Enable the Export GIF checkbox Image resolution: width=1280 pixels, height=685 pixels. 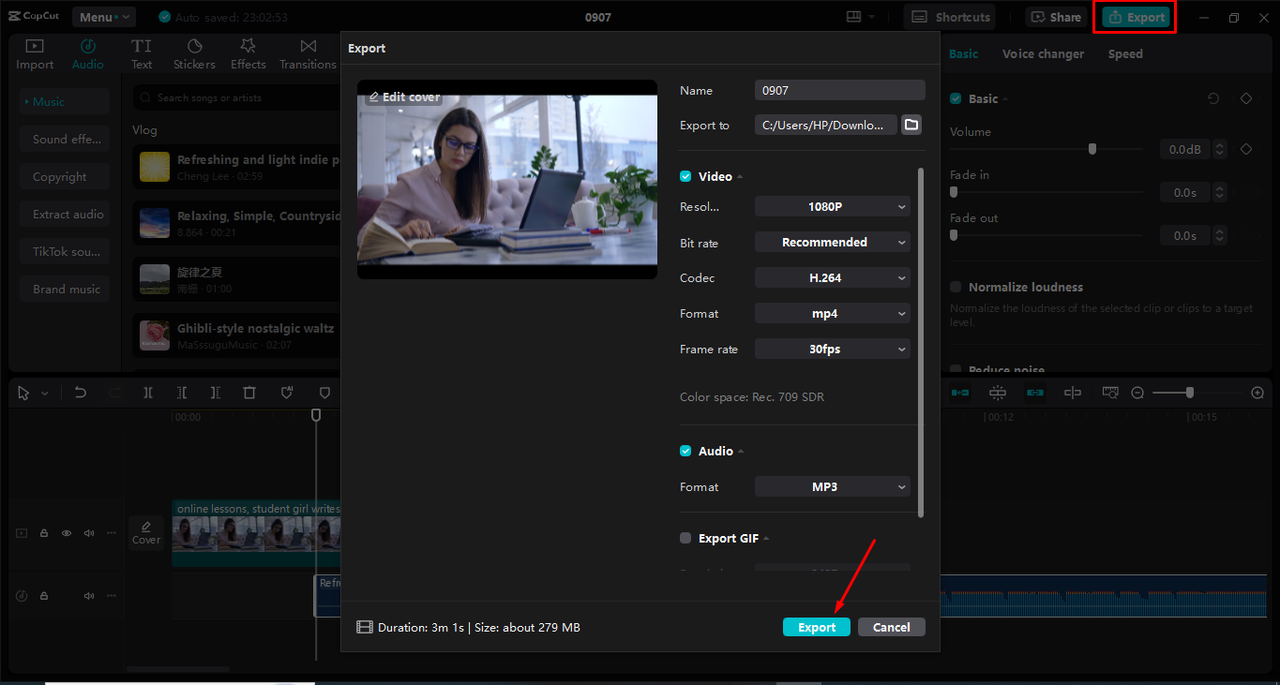tap(686, 538)
